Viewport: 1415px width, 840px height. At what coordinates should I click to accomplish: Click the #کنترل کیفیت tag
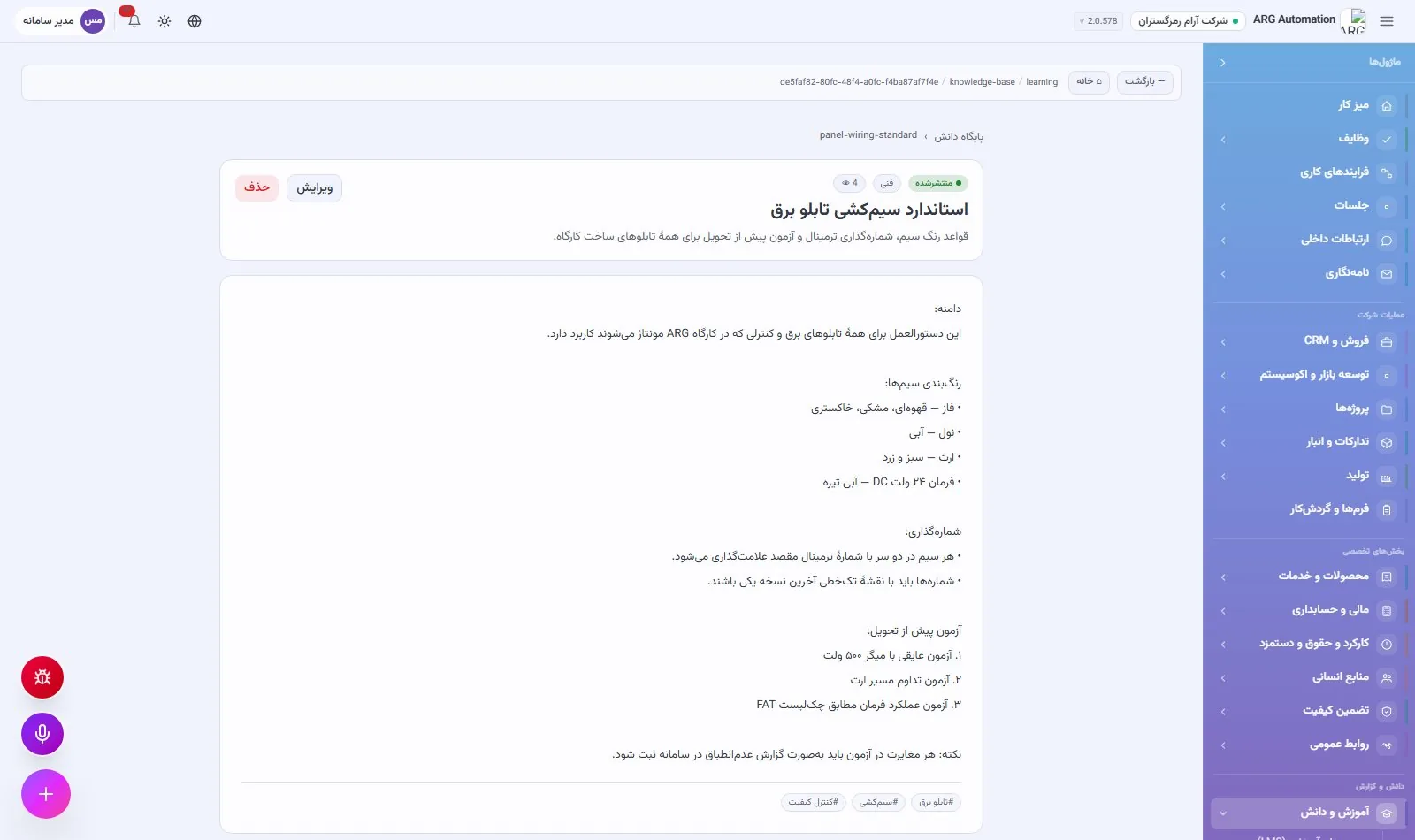pyautogui.click(x=814, y=802)
